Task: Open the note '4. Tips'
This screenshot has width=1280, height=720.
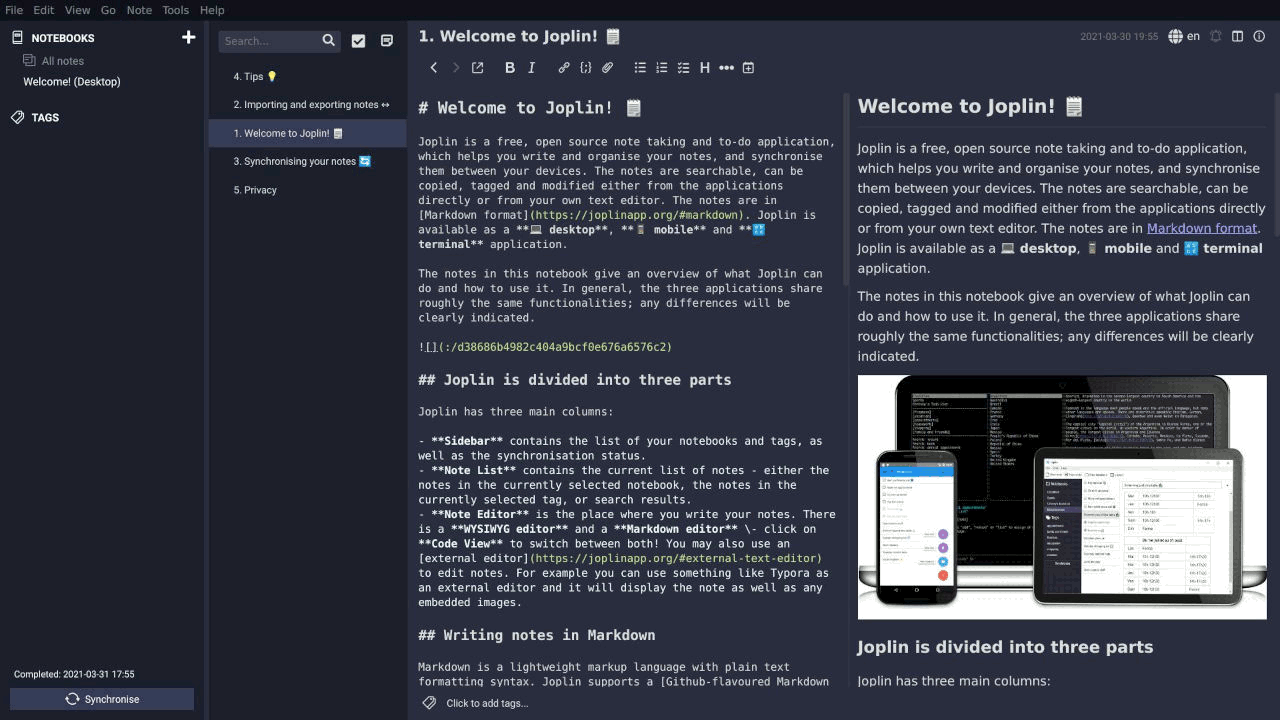Action: point(307,77)
